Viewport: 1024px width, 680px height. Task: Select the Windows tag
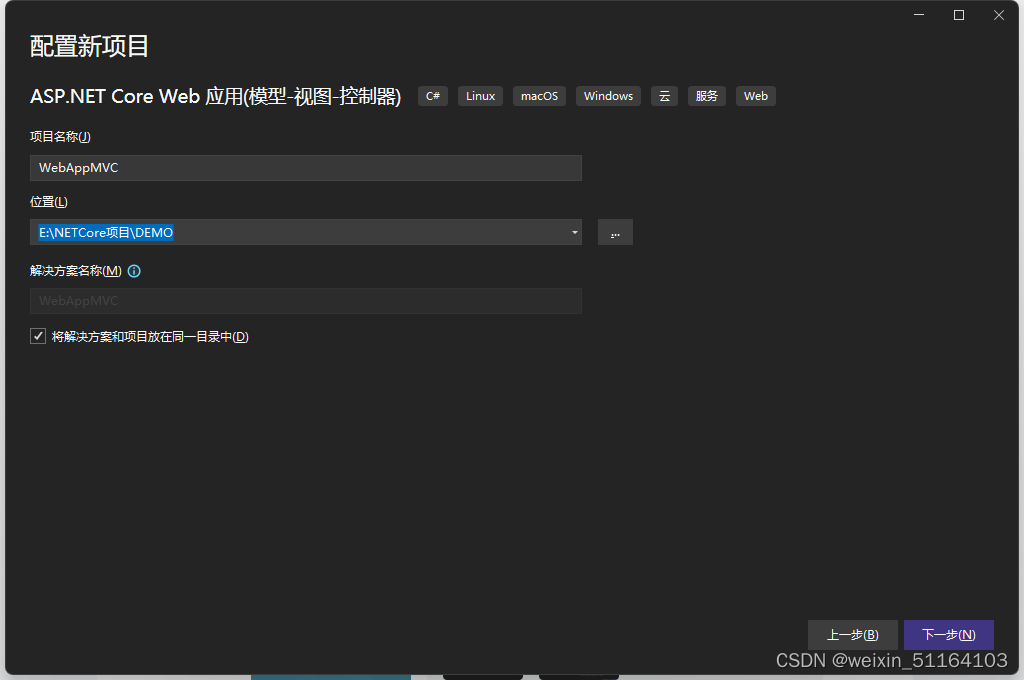pyautogui.click(x=608, y=96)
